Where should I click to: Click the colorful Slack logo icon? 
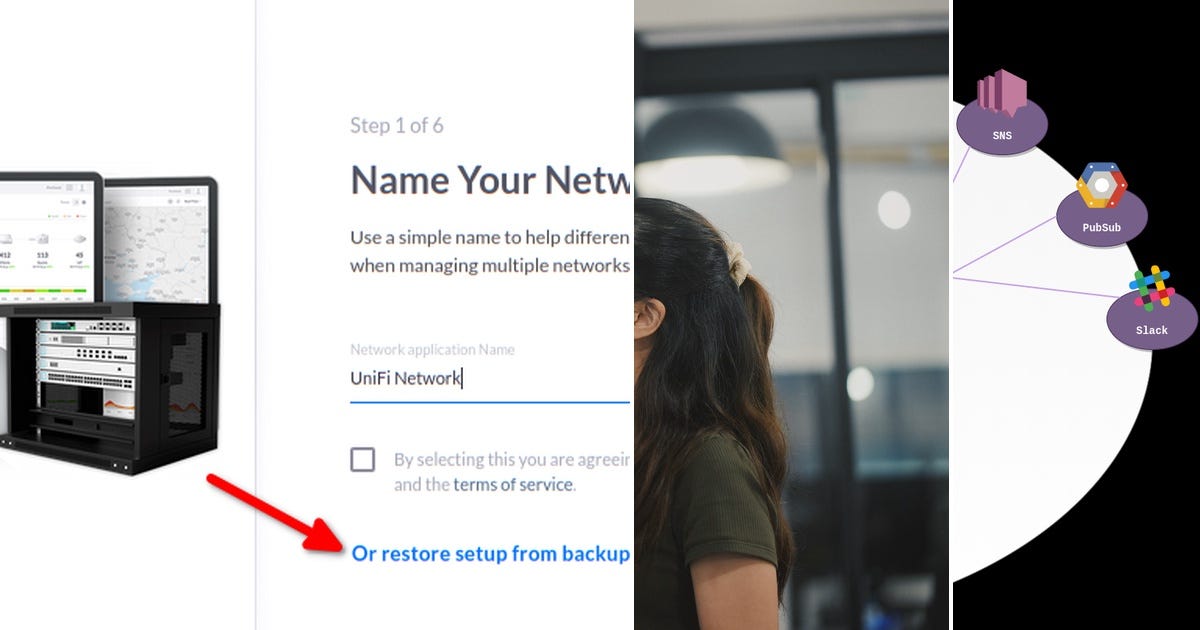click(x=1151, y=288)
